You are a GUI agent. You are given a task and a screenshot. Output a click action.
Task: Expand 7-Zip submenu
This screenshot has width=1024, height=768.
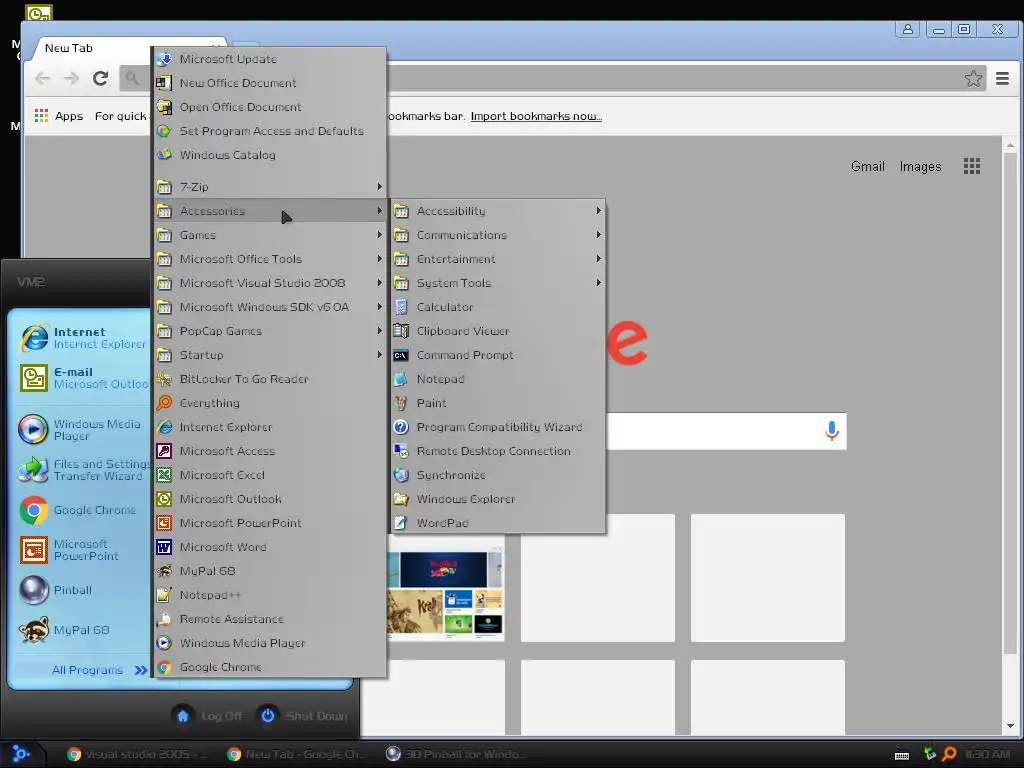pos(270,187)
